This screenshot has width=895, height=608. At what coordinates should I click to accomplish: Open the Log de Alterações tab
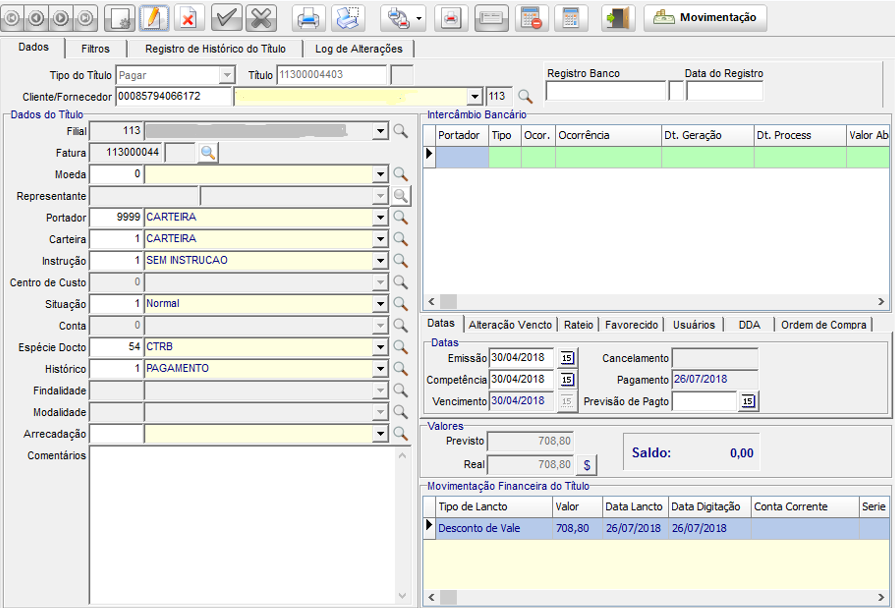pyautogui.click(x=358, y=48)
